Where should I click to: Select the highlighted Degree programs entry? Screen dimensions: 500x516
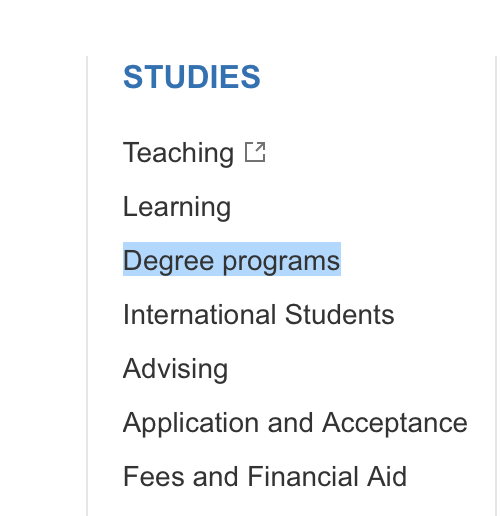(x=232, y=260)
